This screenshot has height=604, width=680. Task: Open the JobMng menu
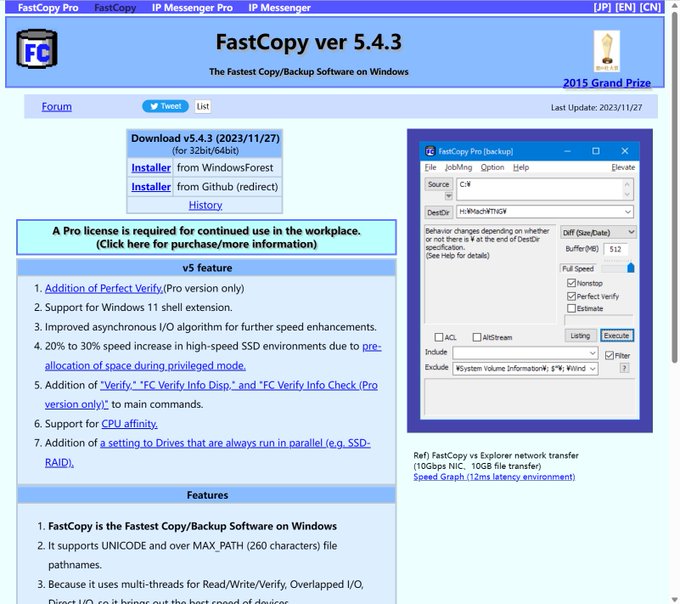[x=458, y=167]
